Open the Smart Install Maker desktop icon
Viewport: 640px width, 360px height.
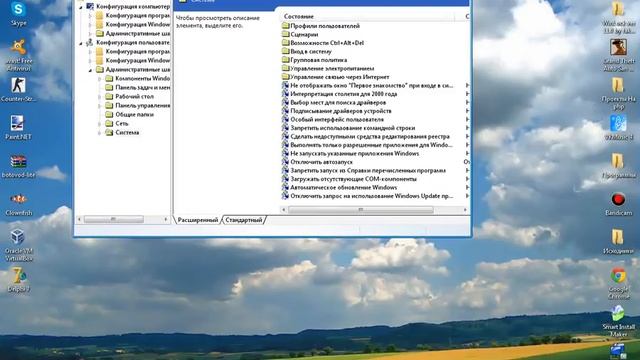[619, 321]
